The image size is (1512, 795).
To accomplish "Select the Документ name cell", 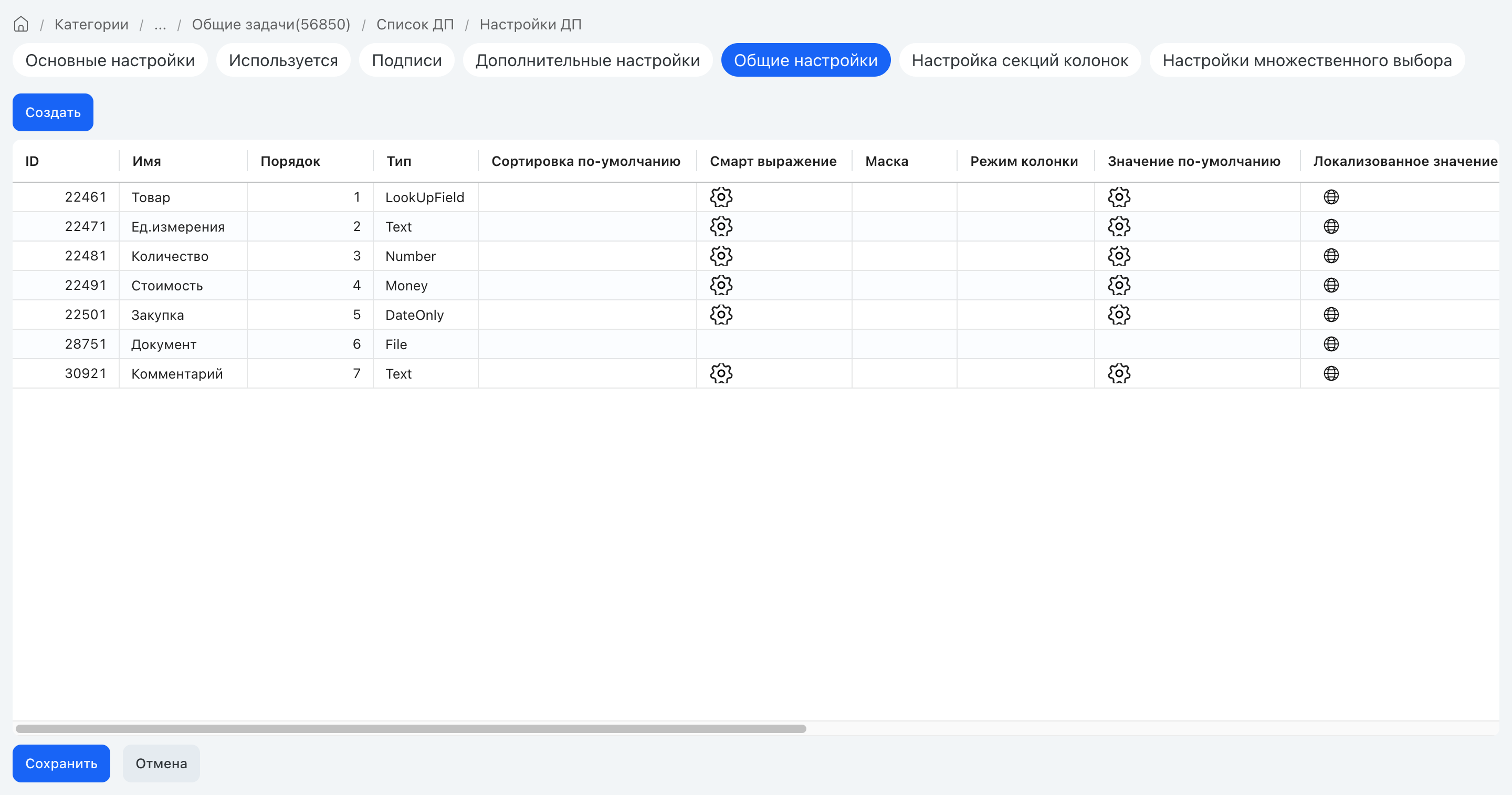I will (x=183, y=343).
